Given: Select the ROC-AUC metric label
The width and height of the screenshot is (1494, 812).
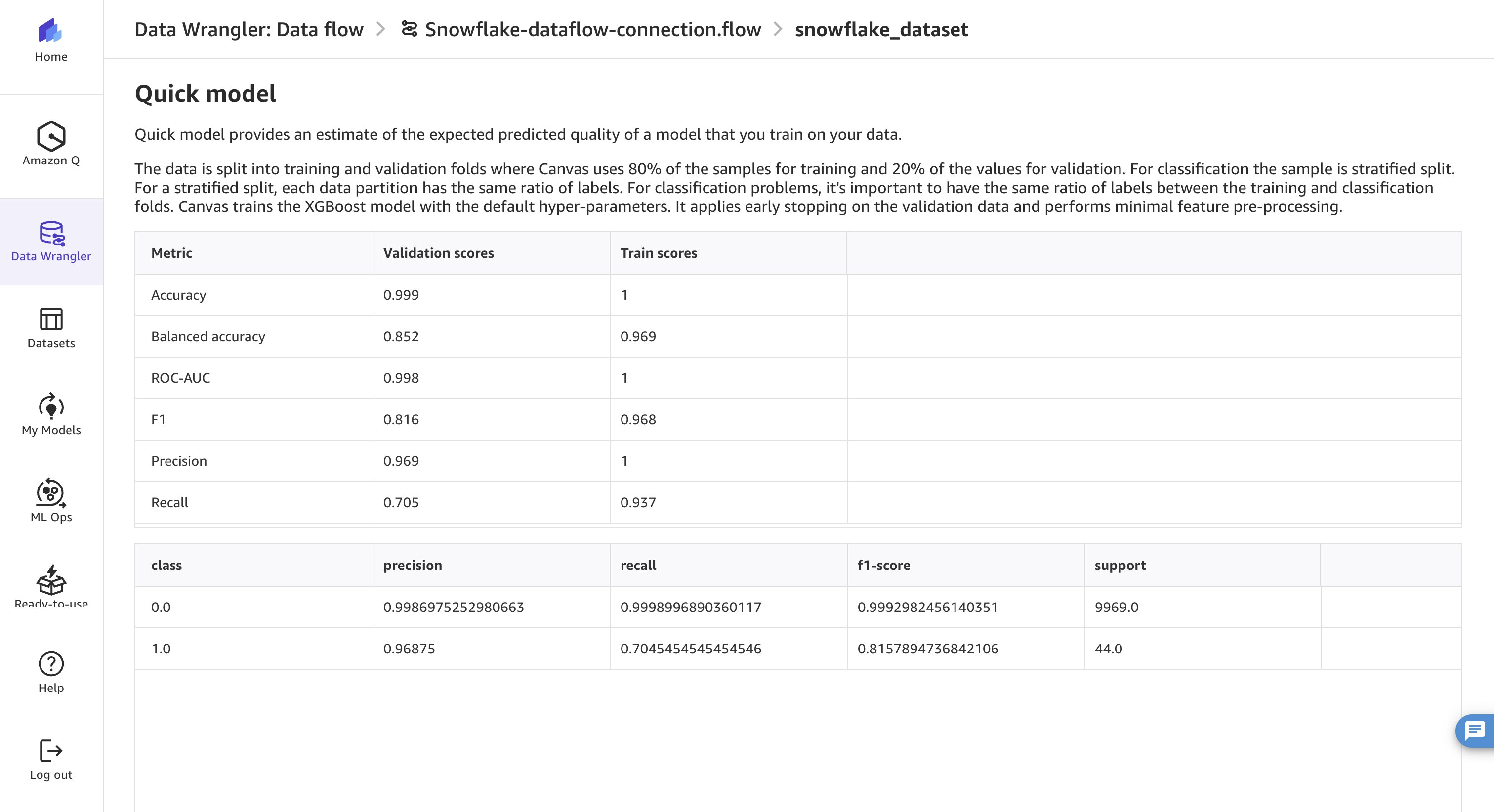Looking at the screenshot, I should click(180, 377).
